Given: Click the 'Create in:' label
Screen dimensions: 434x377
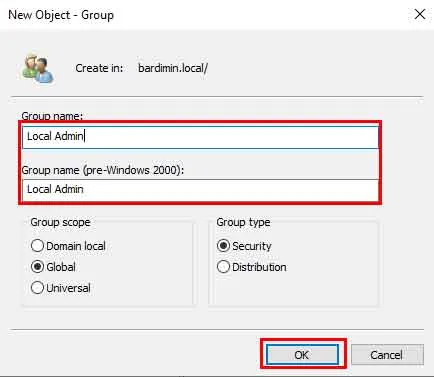Looking at the screenshot, I should coord(99,68).
